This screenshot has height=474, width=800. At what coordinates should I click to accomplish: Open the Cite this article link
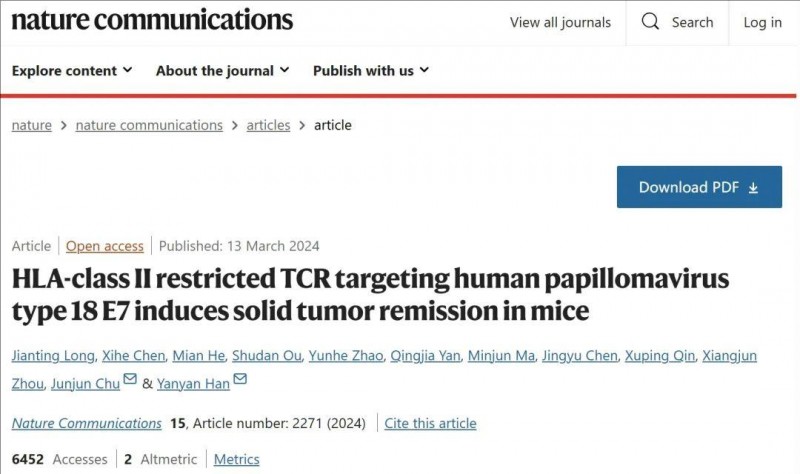pos(430,423)
